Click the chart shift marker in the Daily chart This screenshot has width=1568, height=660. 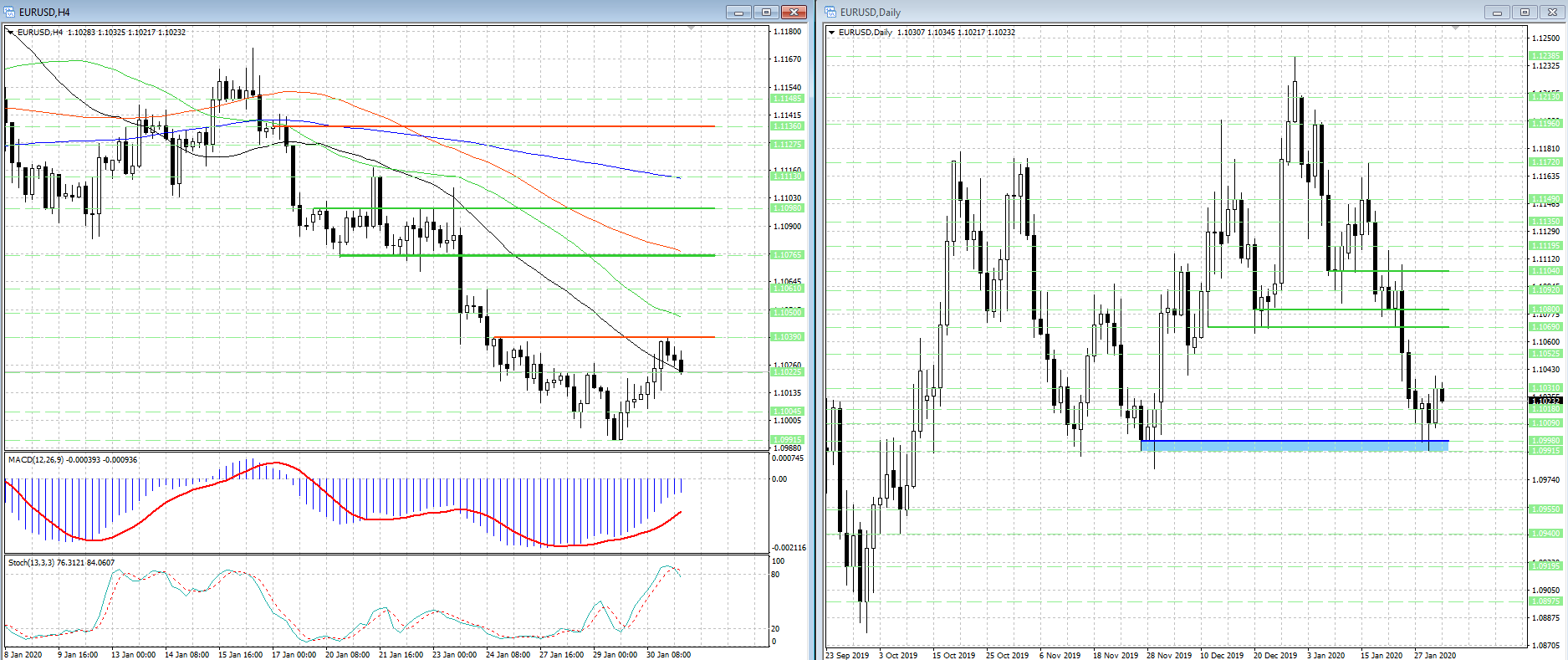[x=1455, y=28]
